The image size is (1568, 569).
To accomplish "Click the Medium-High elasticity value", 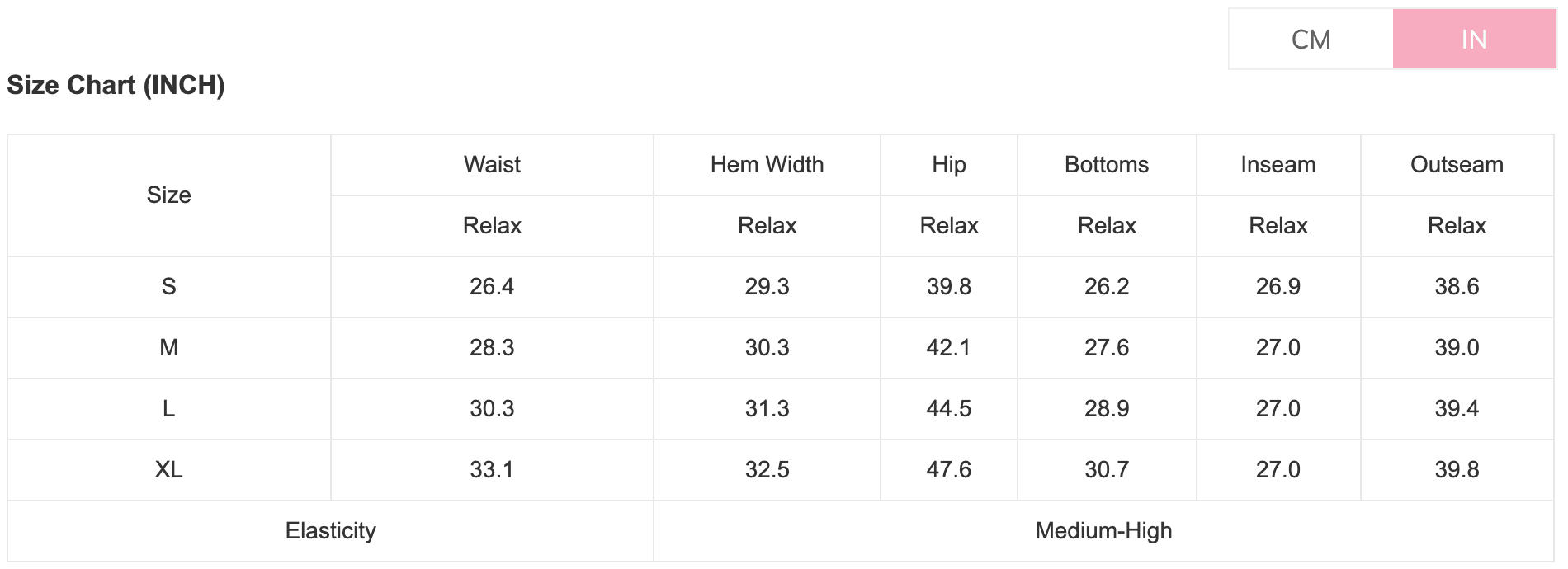I will click(x=1103, y=531).
